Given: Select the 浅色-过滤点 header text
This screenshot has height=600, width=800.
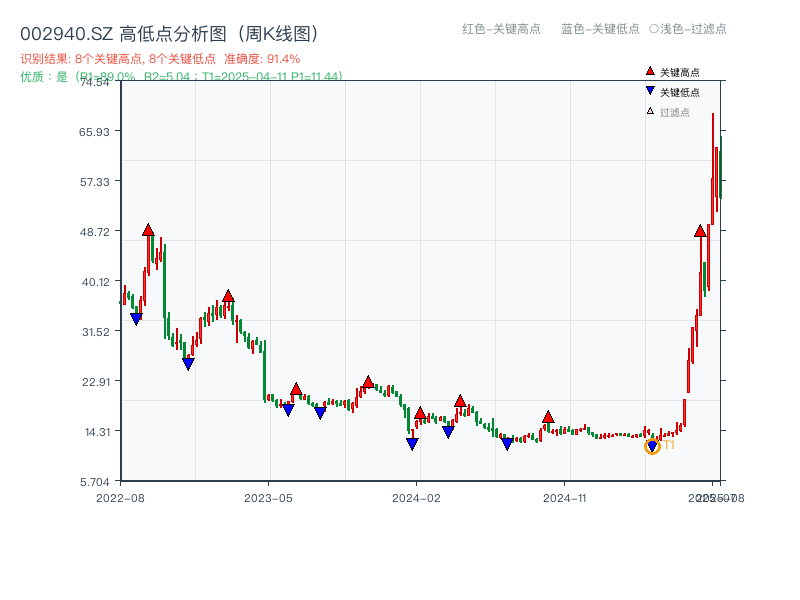Looking at the screenshot, I should pyautogui.click(x=693, y=29).
